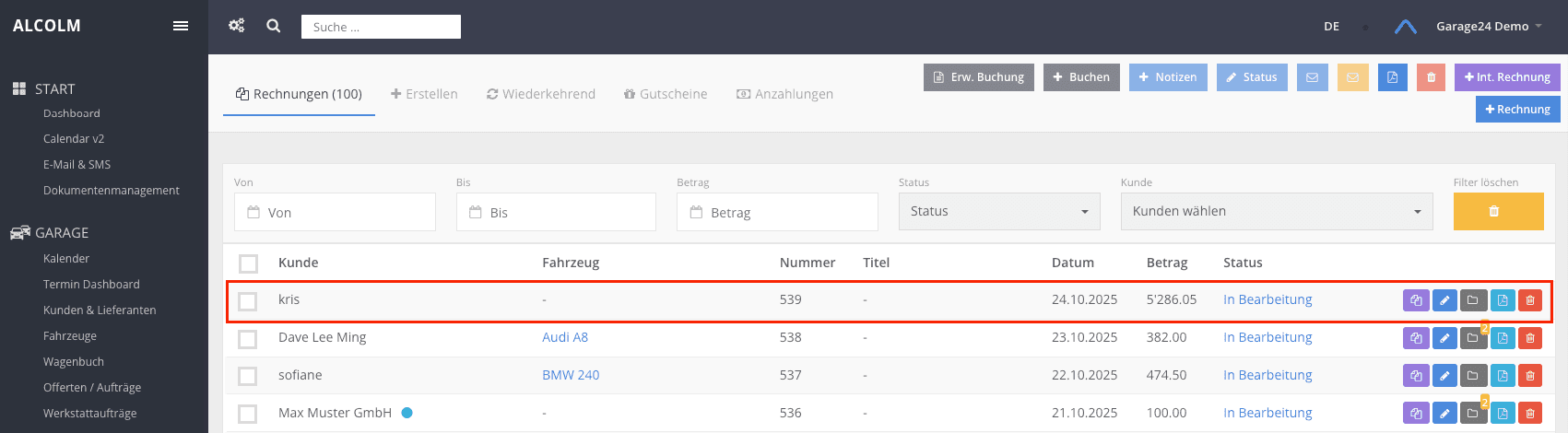Viewport: 1568px width, 433px height.
Task: Click the yellow envelope button
Action: (x=1353, y=77)
